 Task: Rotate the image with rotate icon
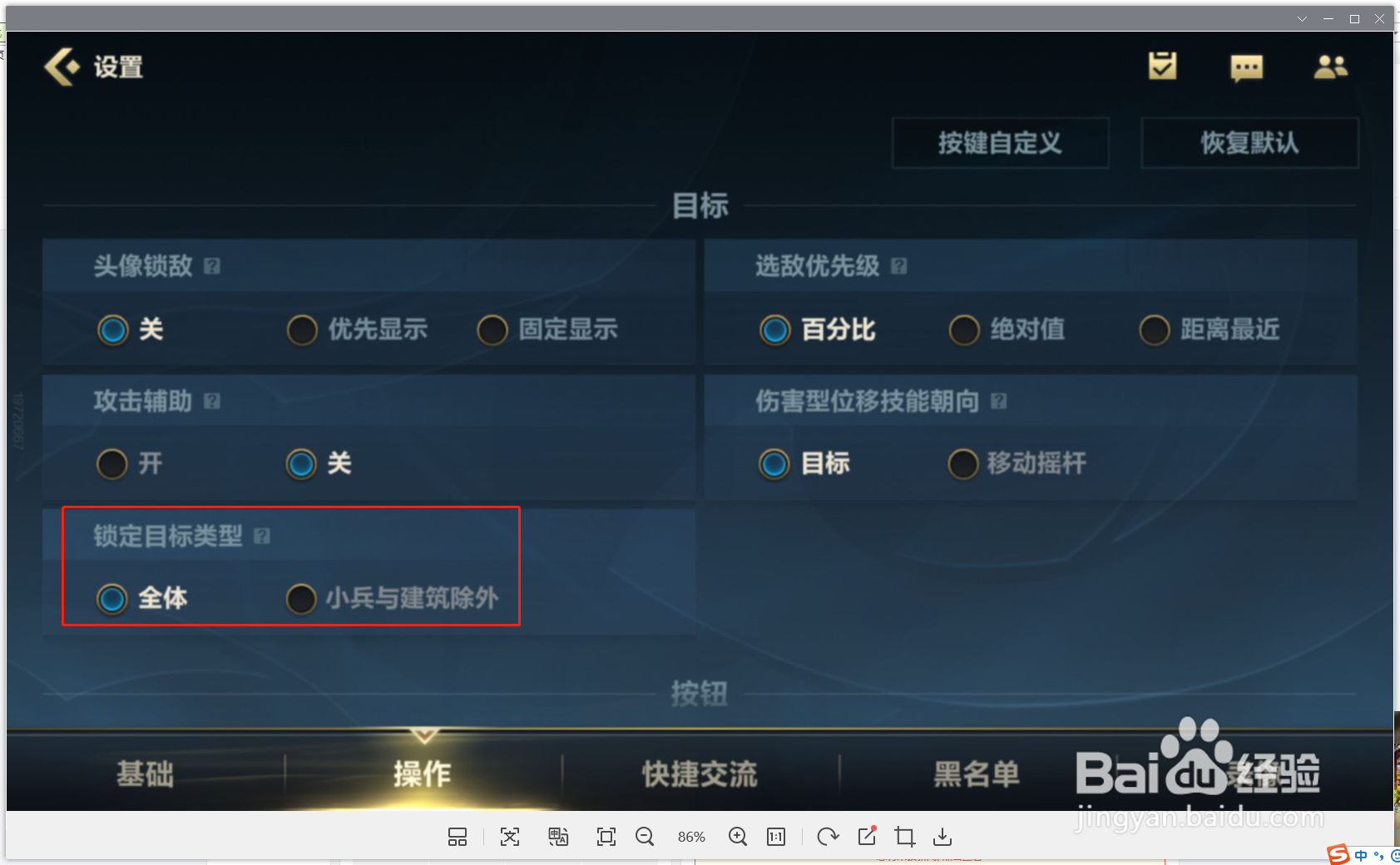[x=828, y=837]
